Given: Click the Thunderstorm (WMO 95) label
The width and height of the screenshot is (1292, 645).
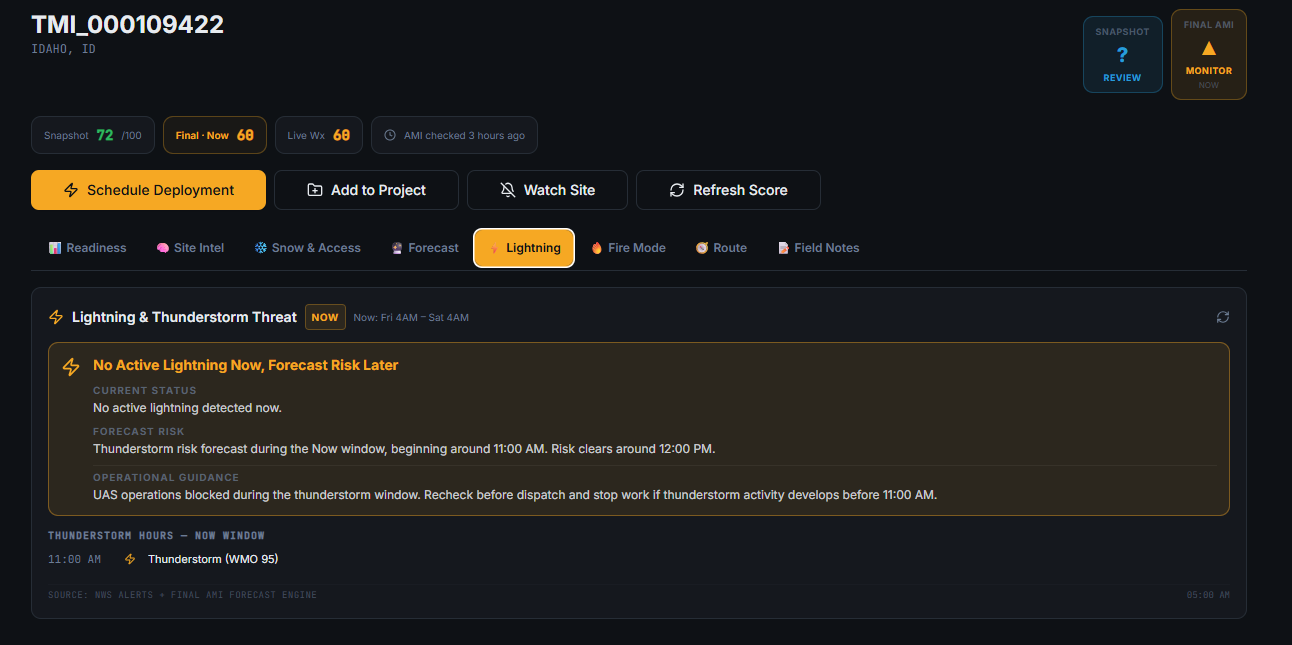Looking at the screenshot, I should (213, 559).
